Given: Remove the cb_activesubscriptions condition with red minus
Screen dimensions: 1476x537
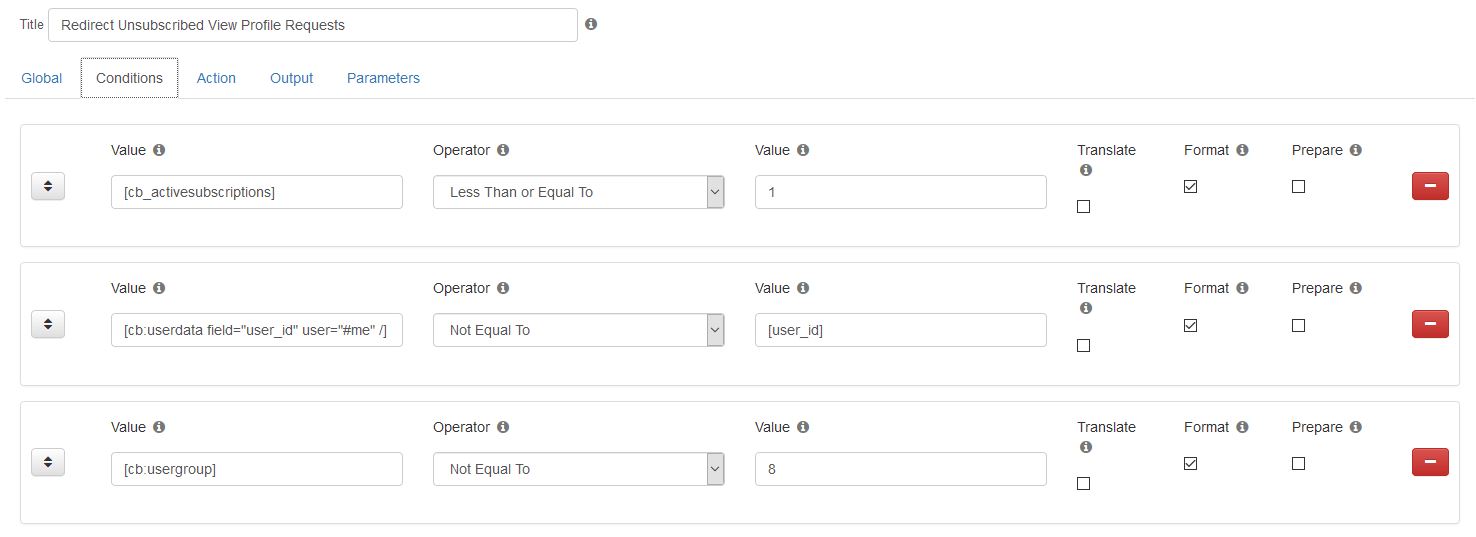Looking at the screenshot, I should click(1430, 186).
